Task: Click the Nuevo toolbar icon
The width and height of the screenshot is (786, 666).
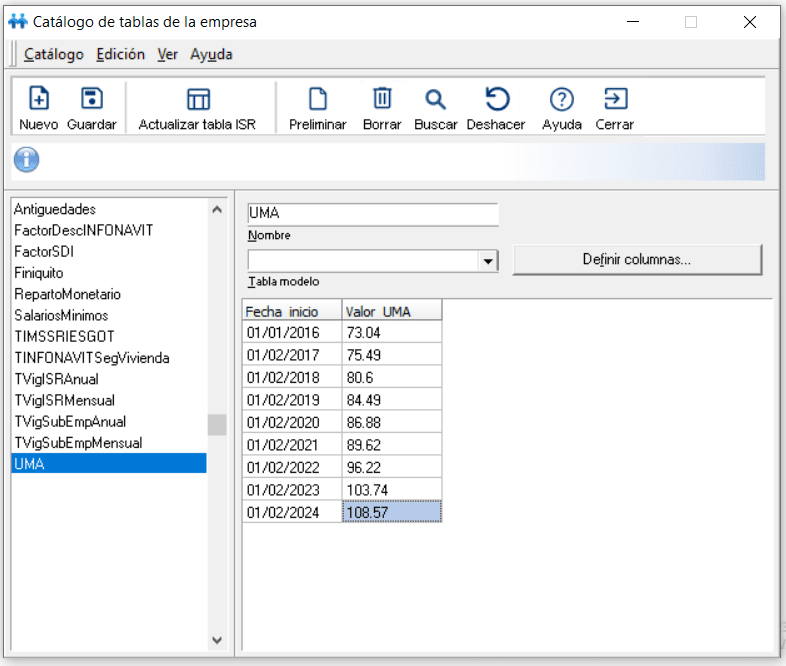Action: click(x=39, y=98)
